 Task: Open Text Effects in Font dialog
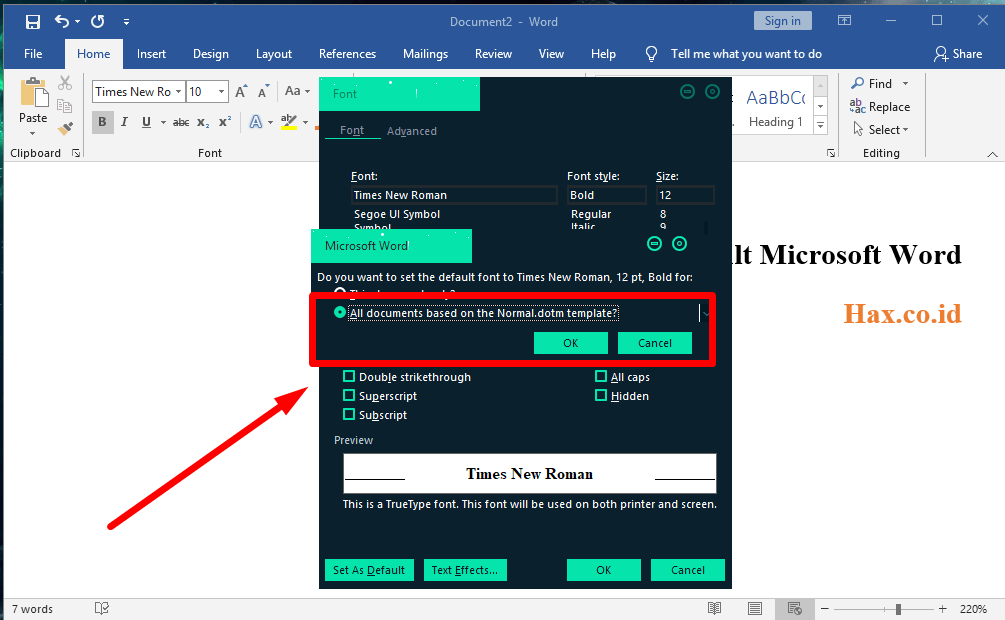tap(465, 570)
